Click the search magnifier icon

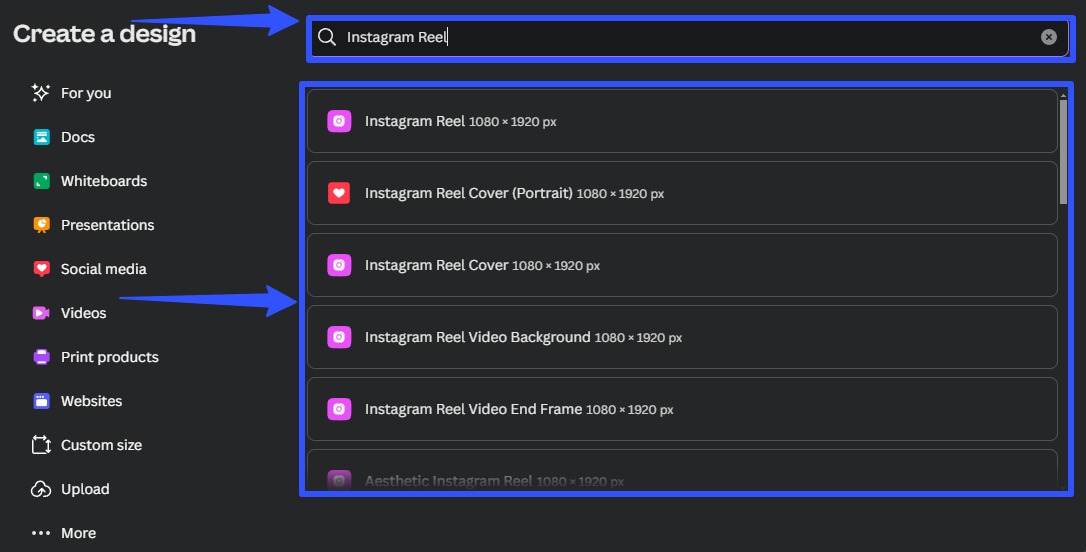[x=327, y=37]
